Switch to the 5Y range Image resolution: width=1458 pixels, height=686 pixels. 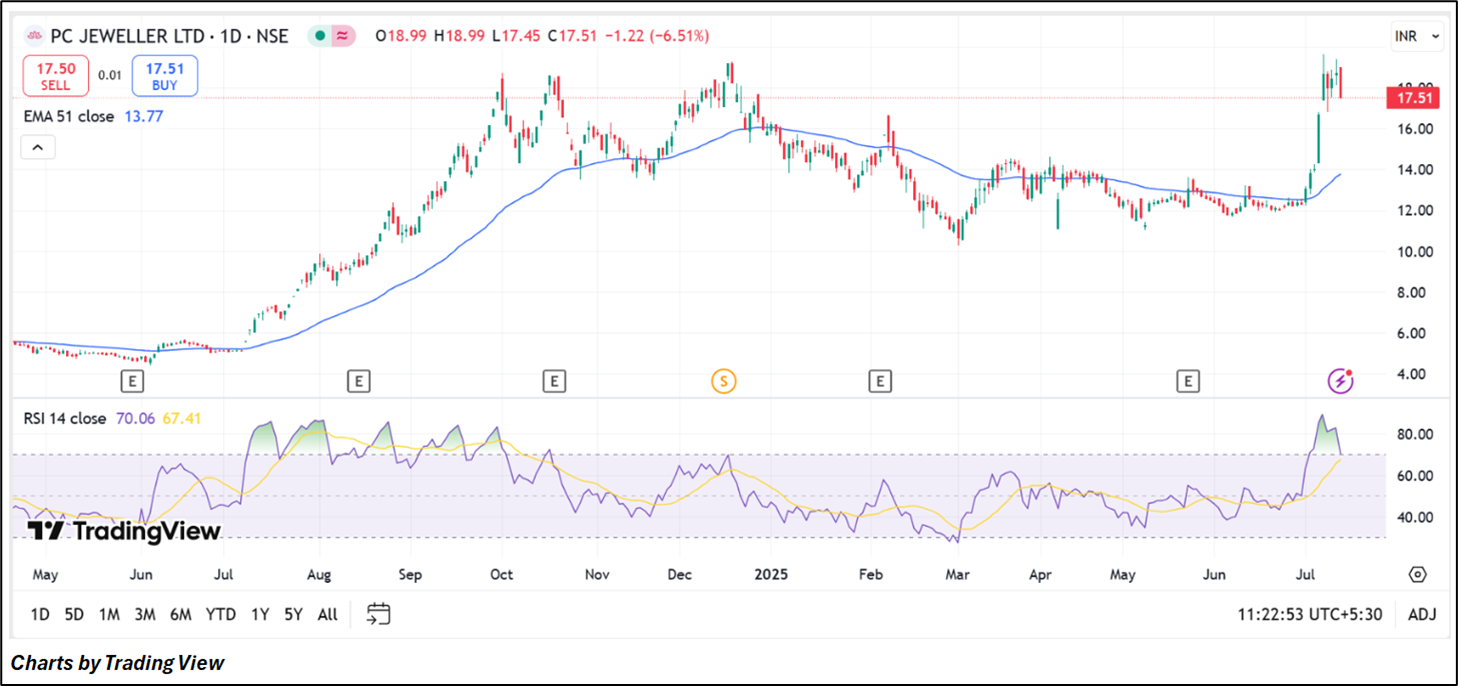click(292, 614)
